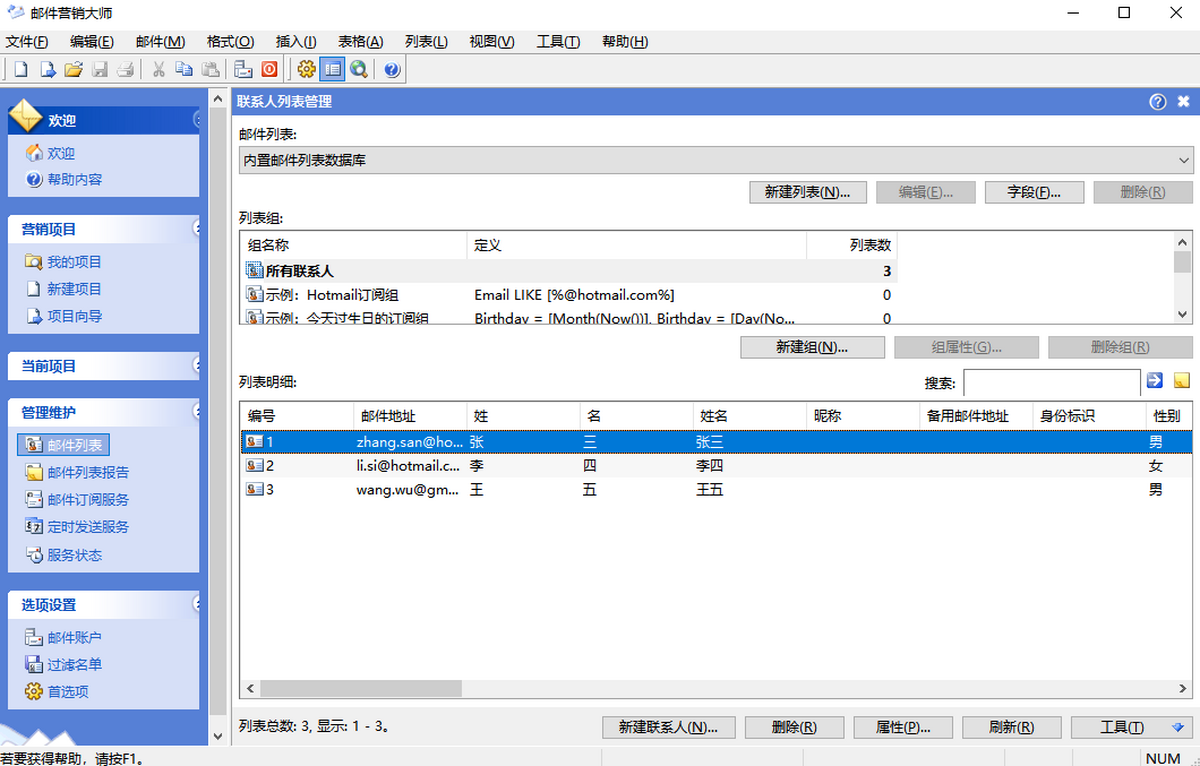The image size is (1200, 766).
Task: Expand the 当前项目 sidebar section
Action: (x=197, y=366)
